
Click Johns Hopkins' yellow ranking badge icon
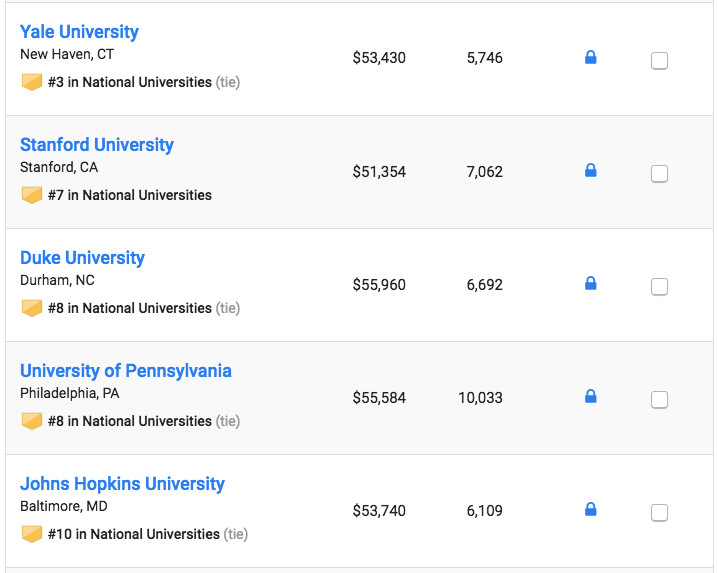coord(32,534)
